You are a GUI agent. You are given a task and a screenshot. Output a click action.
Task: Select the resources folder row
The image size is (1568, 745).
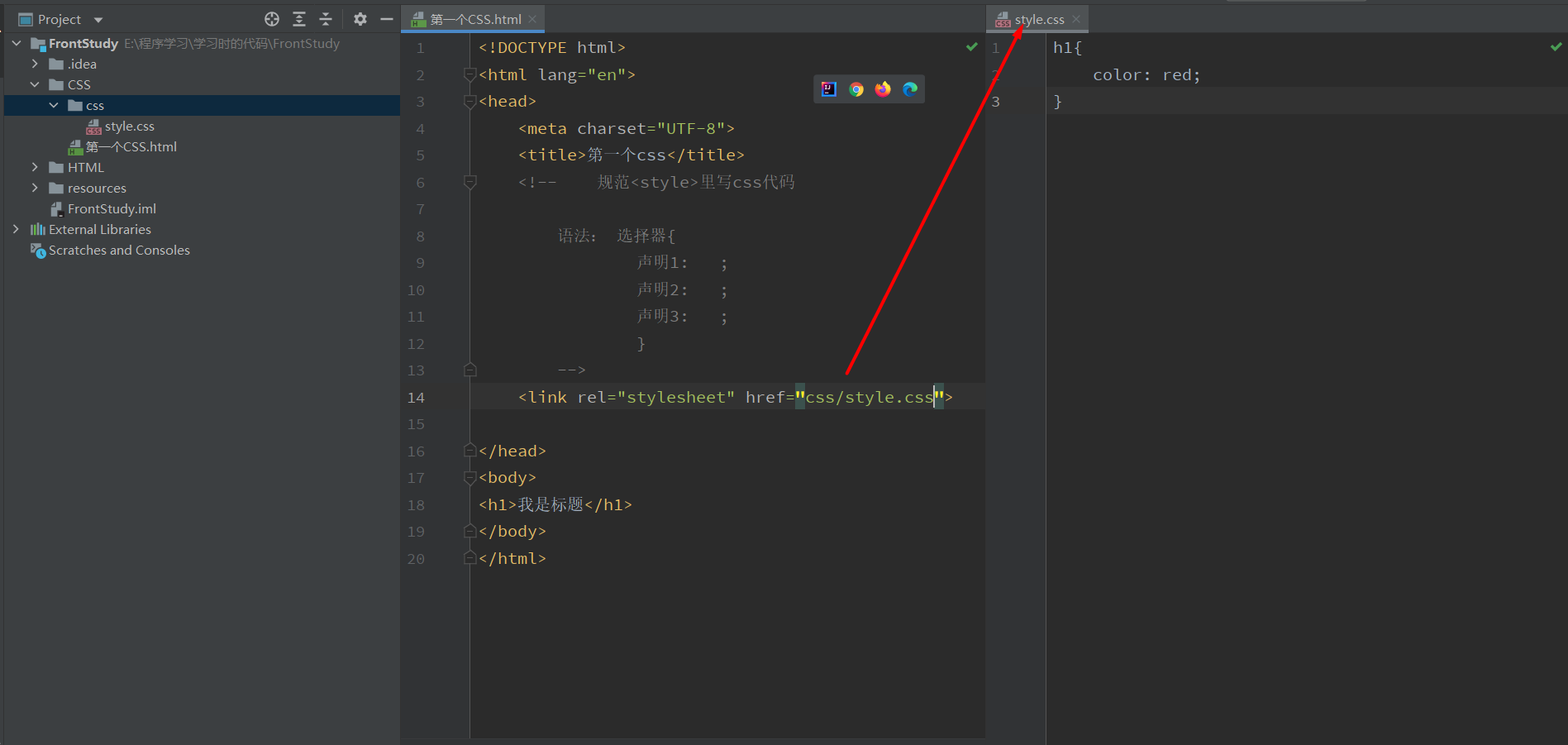[202, 188]
